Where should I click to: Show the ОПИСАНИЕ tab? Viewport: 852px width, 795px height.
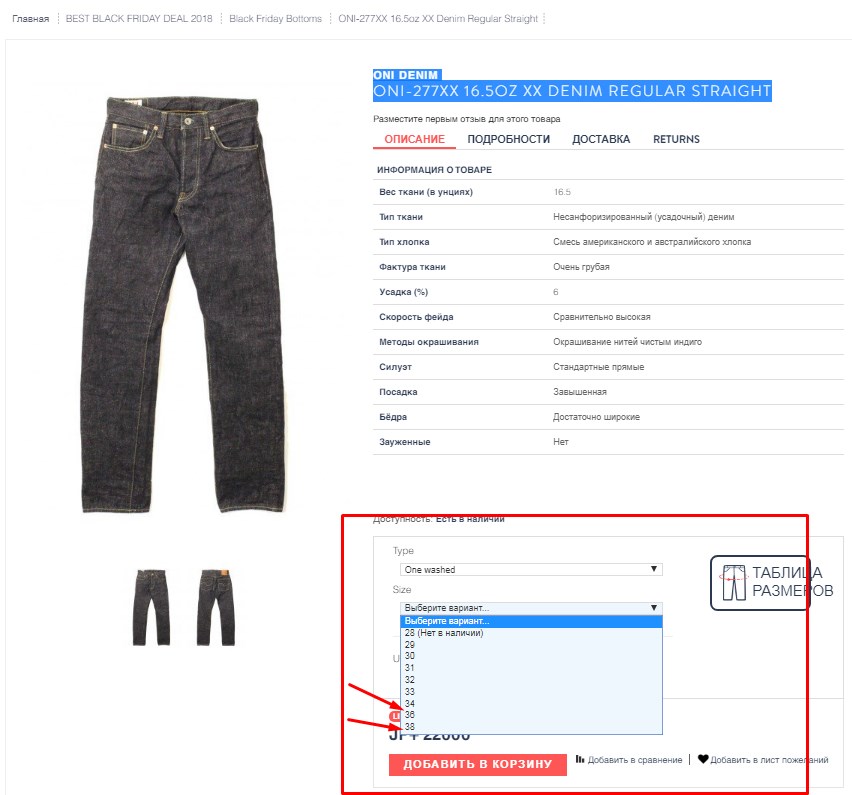coord(414,139)
